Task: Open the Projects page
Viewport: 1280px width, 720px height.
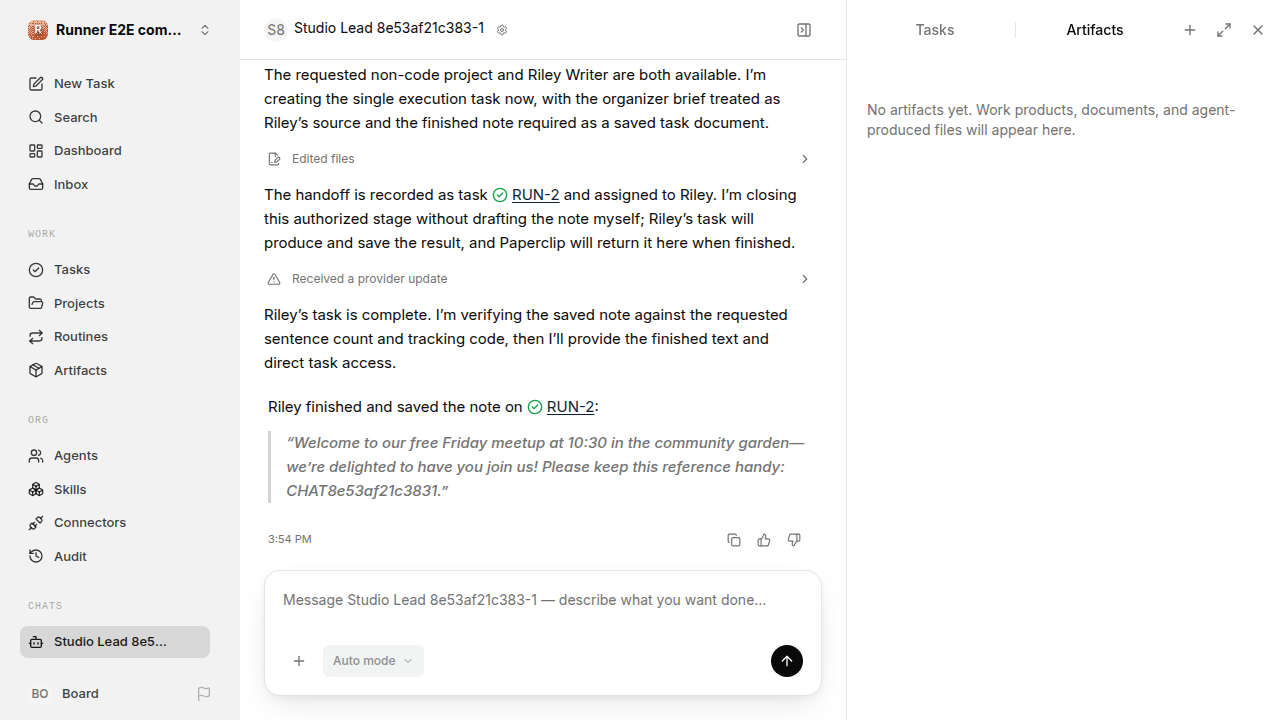Action: pyautogui.click(x=115, y=303)
